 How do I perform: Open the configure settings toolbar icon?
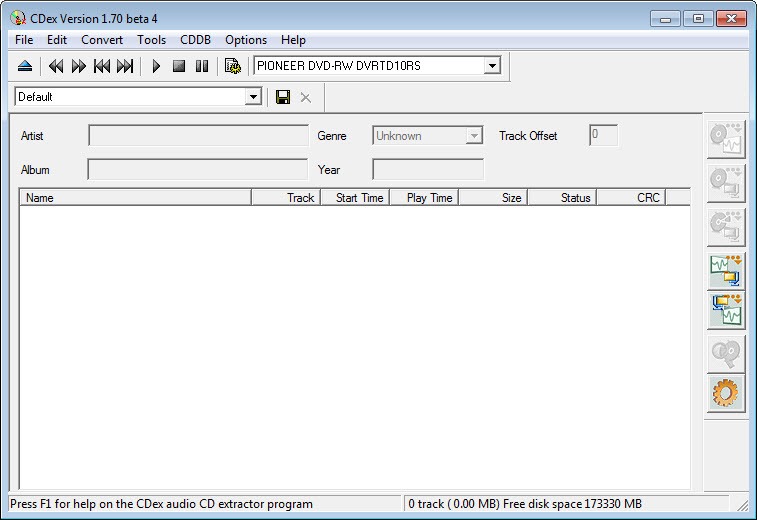click(233, 66)
